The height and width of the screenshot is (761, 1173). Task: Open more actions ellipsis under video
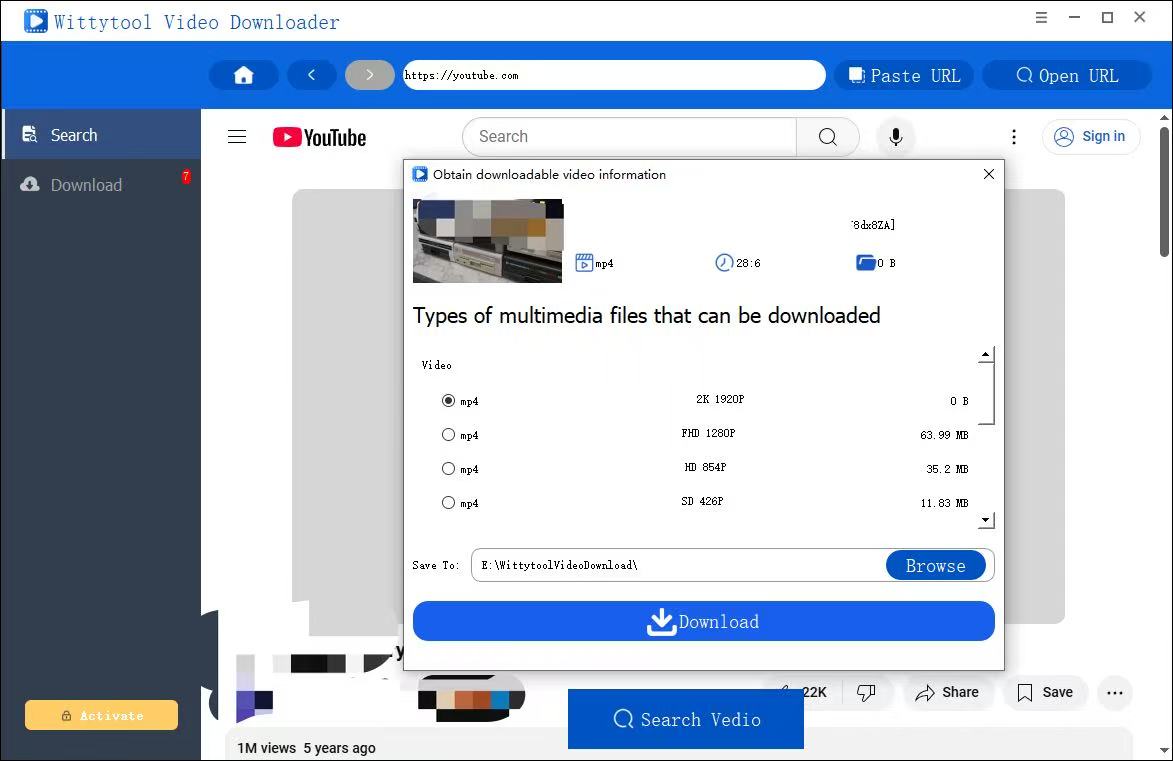1114,692
